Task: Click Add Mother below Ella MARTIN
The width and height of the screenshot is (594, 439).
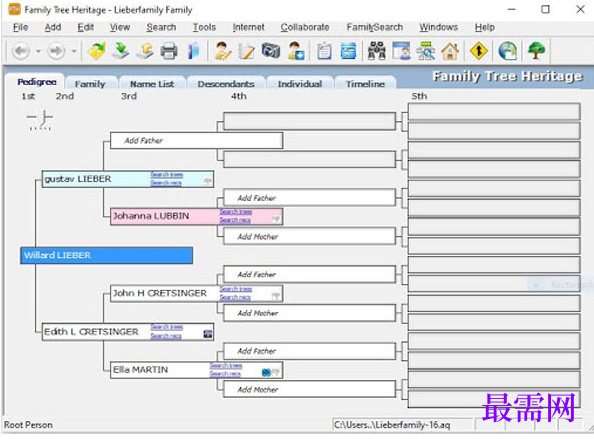Action: [x=310, y=389]
